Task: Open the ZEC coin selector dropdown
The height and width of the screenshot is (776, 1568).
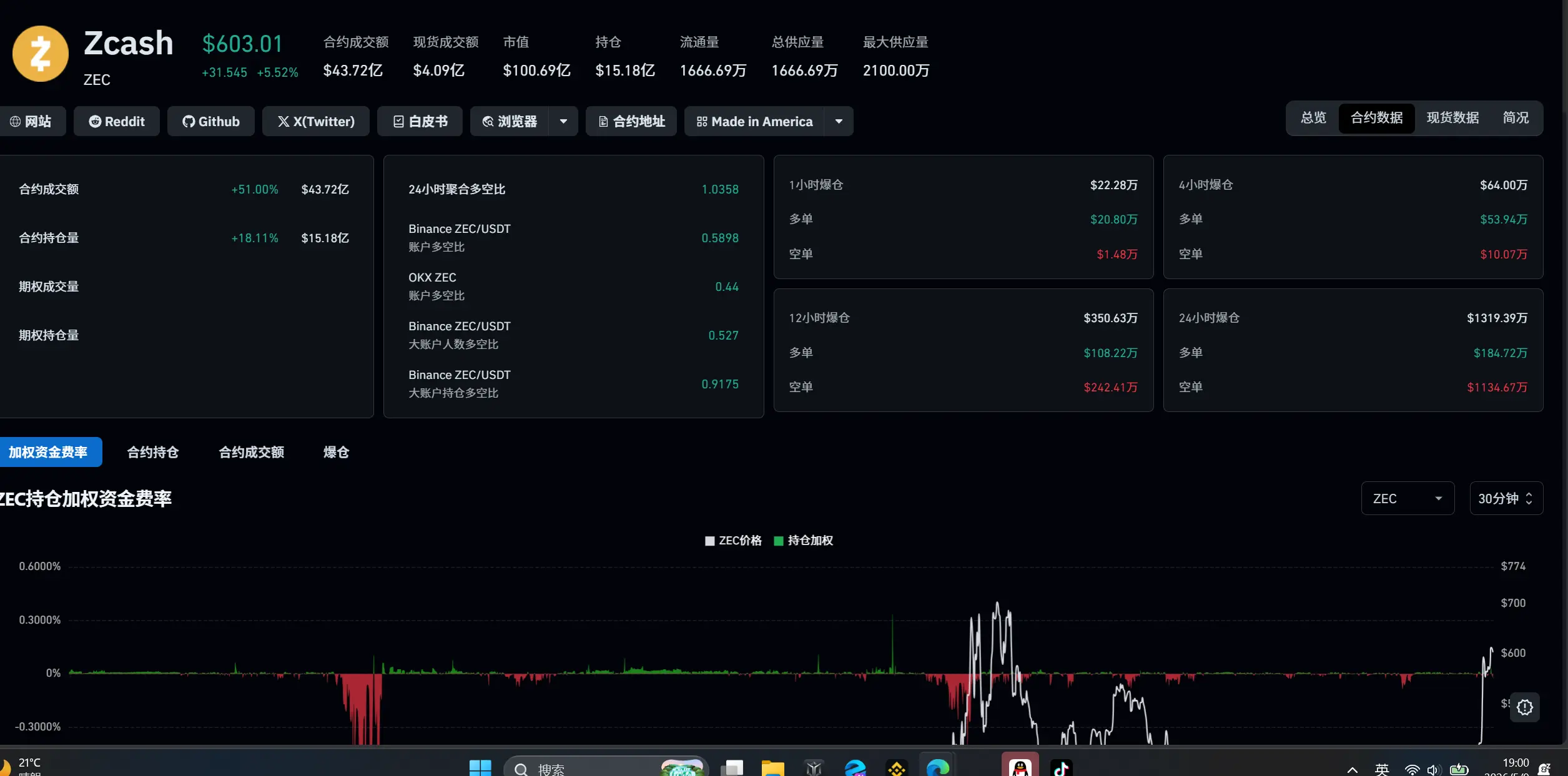Action: [1408, 498]
